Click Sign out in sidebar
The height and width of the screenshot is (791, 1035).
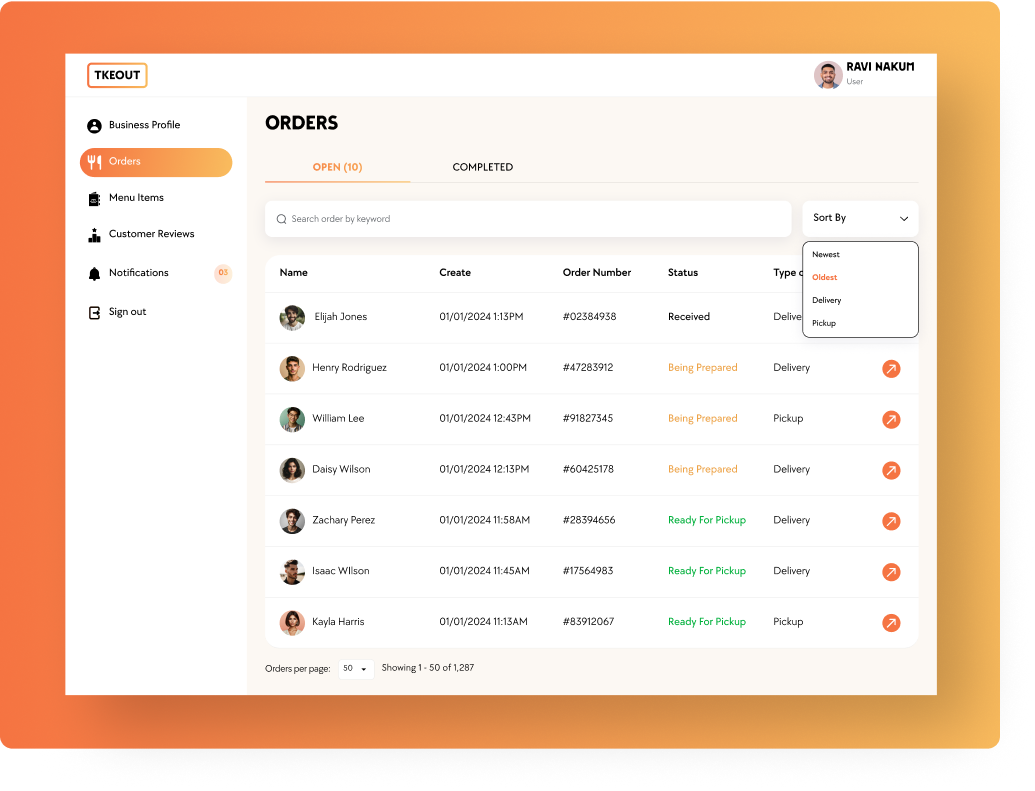coord(127,312)
